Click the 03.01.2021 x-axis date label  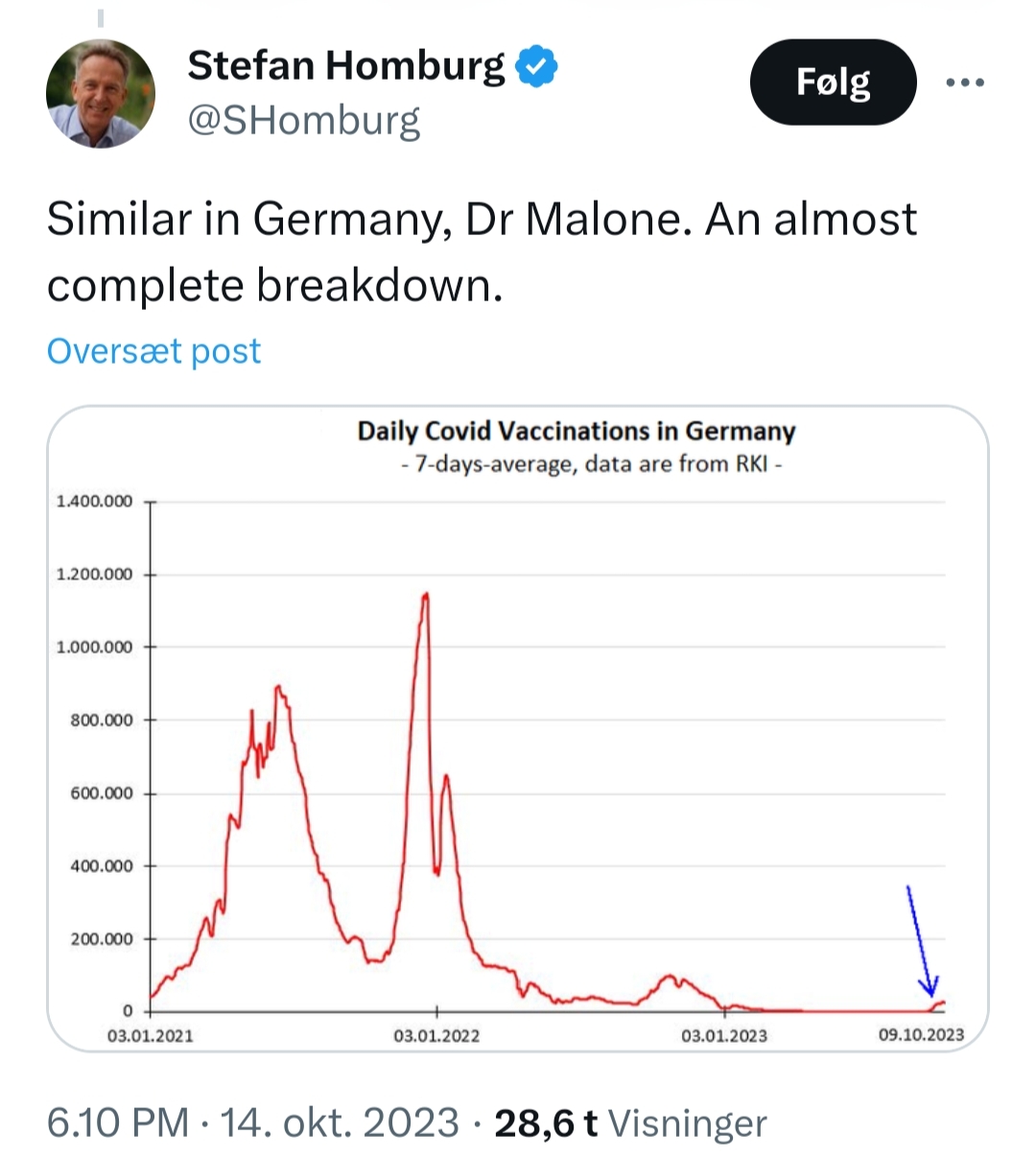coord(150,1036)
